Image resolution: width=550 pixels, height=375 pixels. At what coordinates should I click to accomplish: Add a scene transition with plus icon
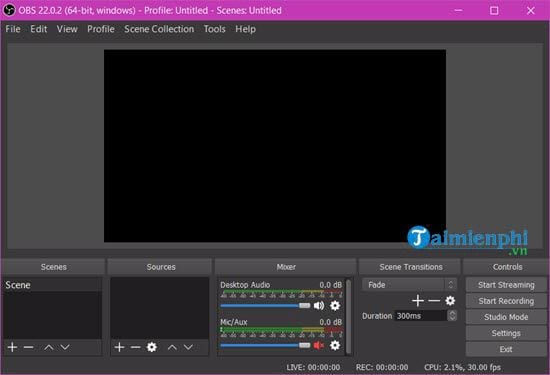tap(418, 301)
